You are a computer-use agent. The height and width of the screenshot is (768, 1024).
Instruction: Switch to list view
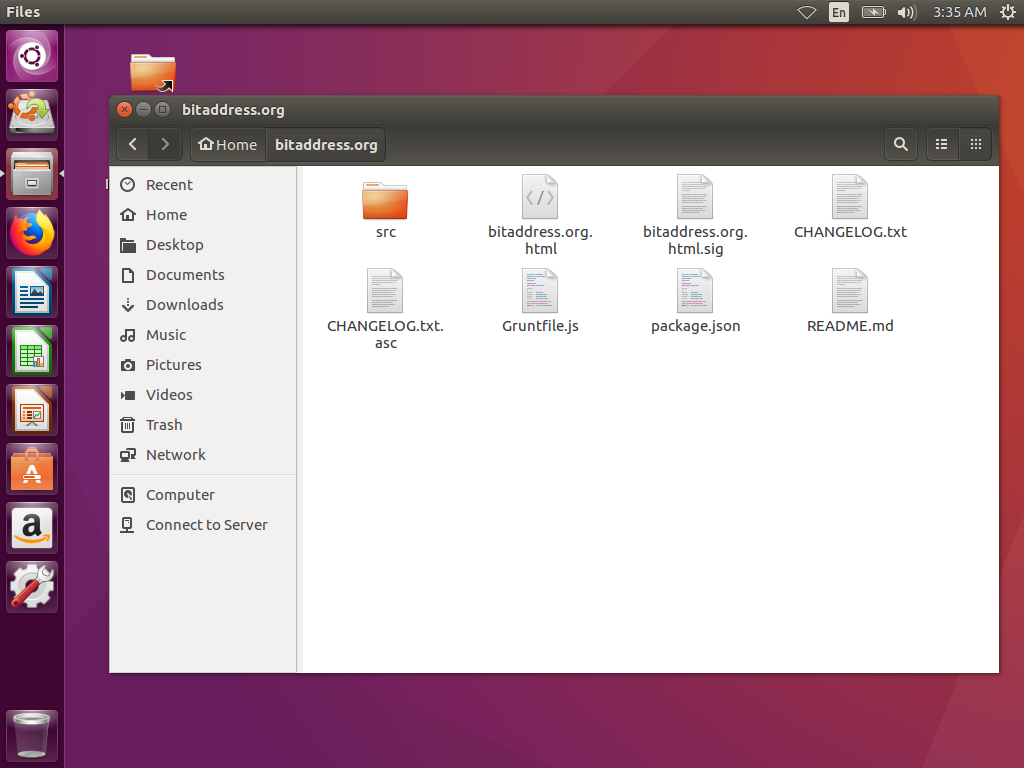(x=941, y=145)
